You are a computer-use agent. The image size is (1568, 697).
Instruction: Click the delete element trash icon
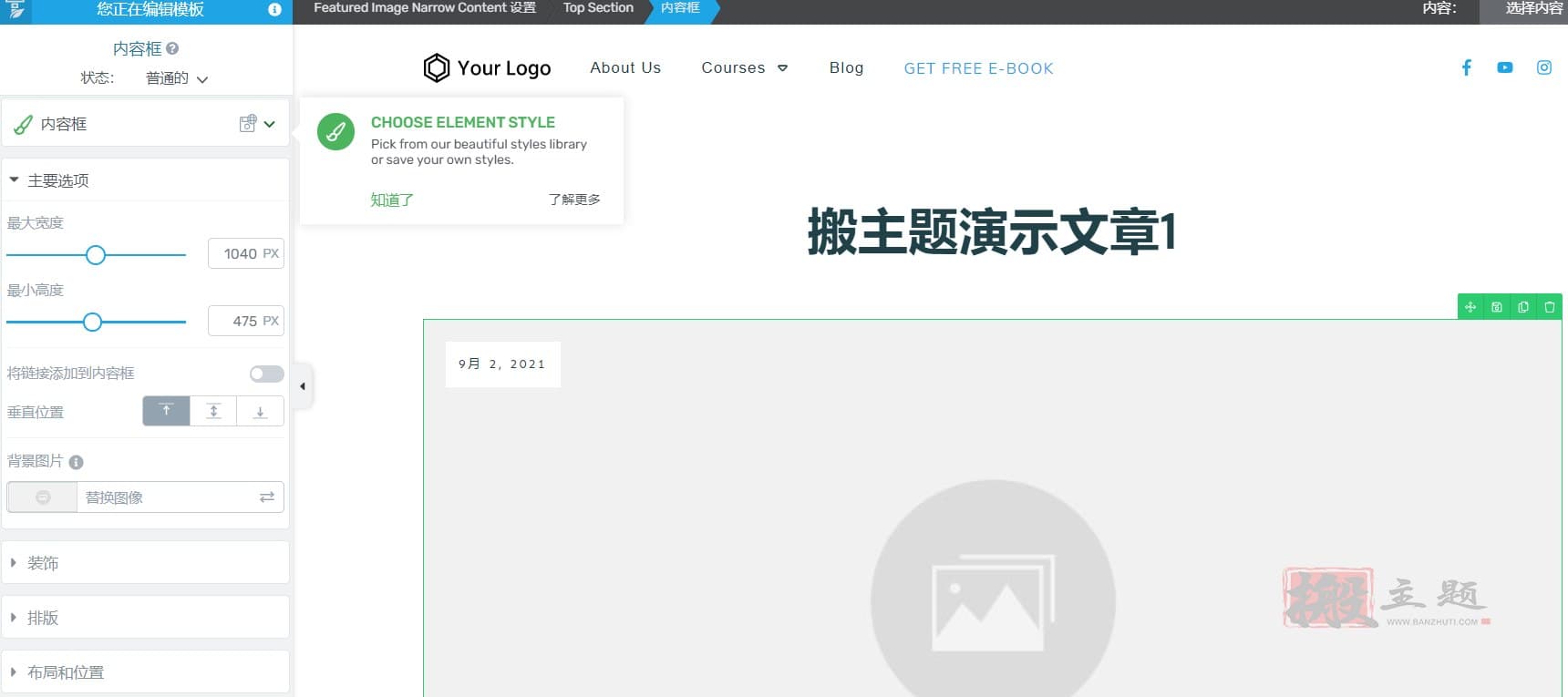pos(1550,307)
